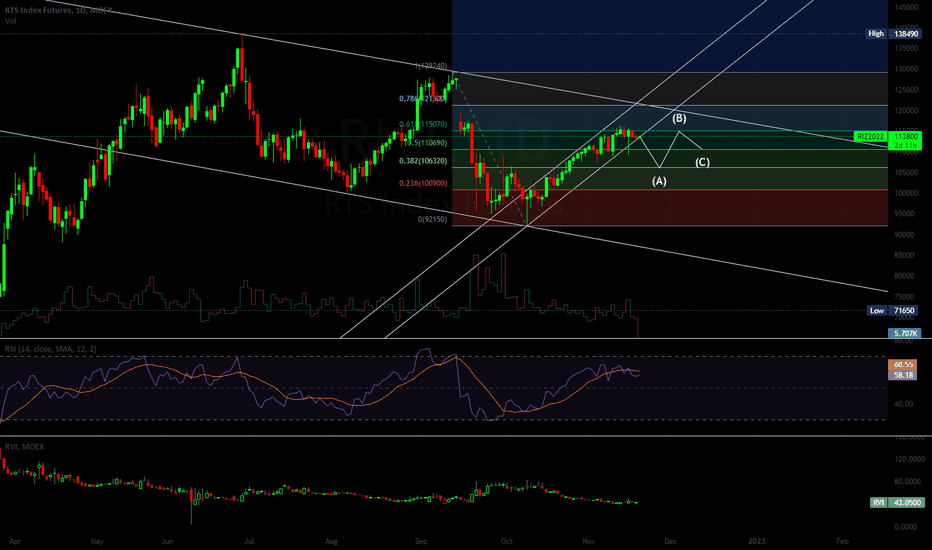The height and width of the screenshot is (550, 932).
Task: Click the 138490 high value on price axis
Action: point(905,34)
